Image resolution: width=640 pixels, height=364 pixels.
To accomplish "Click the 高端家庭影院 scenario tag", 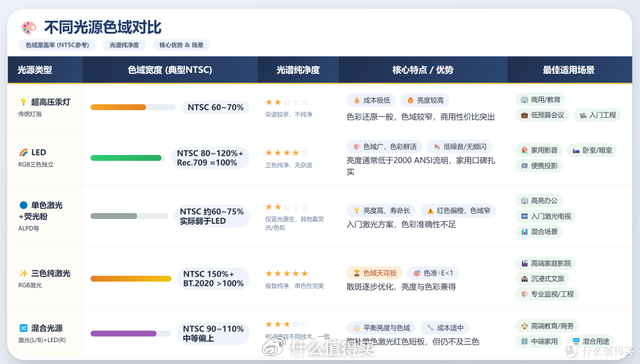I will click(x=545, y=263).
